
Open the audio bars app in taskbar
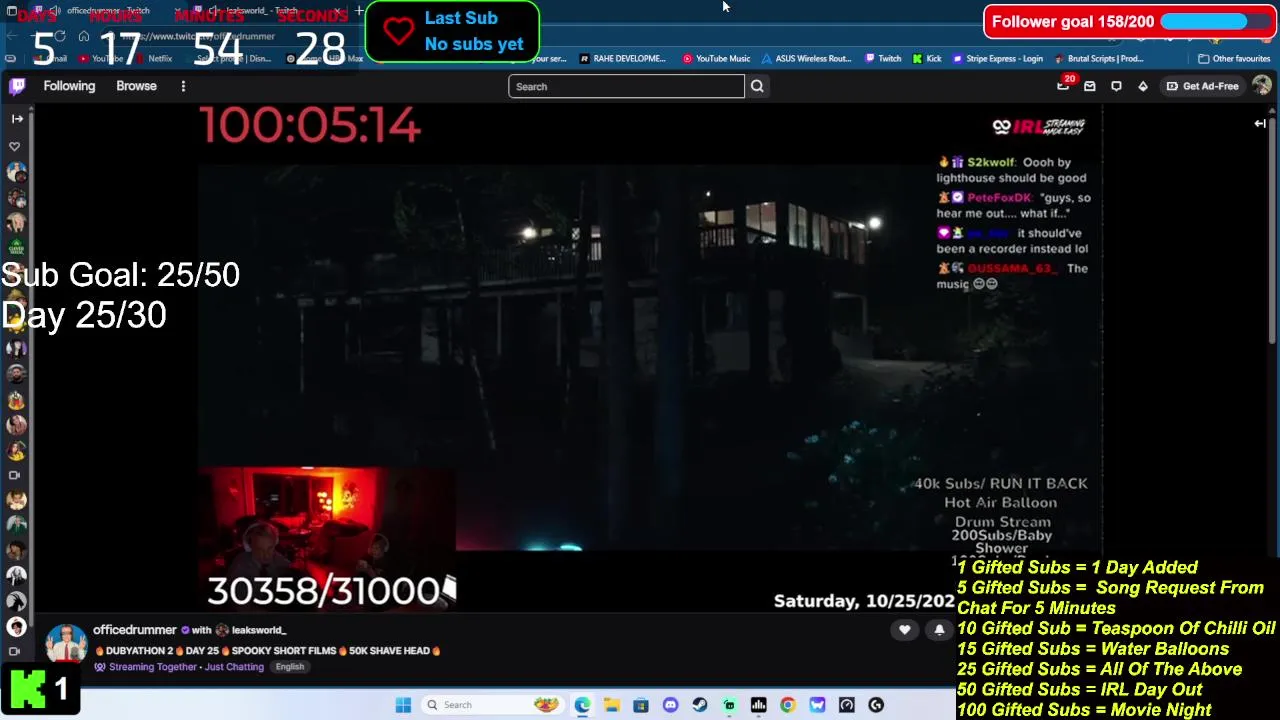759,705
